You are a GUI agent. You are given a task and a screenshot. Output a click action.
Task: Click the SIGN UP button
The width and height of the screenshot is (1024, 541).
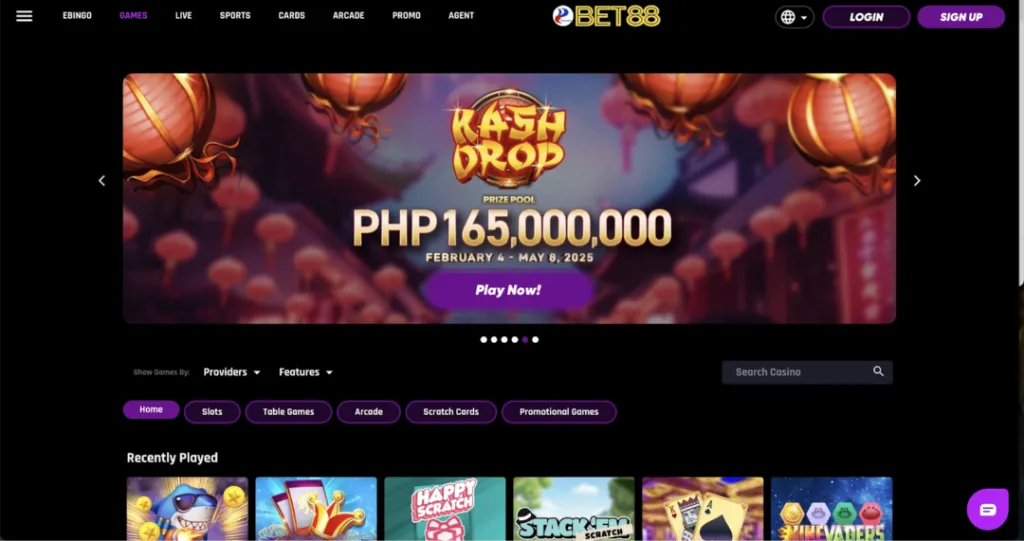click(x=961, y=17)
